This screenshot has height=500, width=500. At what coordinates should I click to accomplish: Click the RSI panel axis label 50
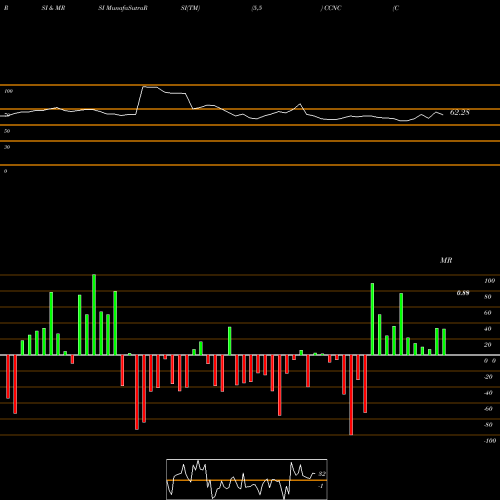click(7, 131)
